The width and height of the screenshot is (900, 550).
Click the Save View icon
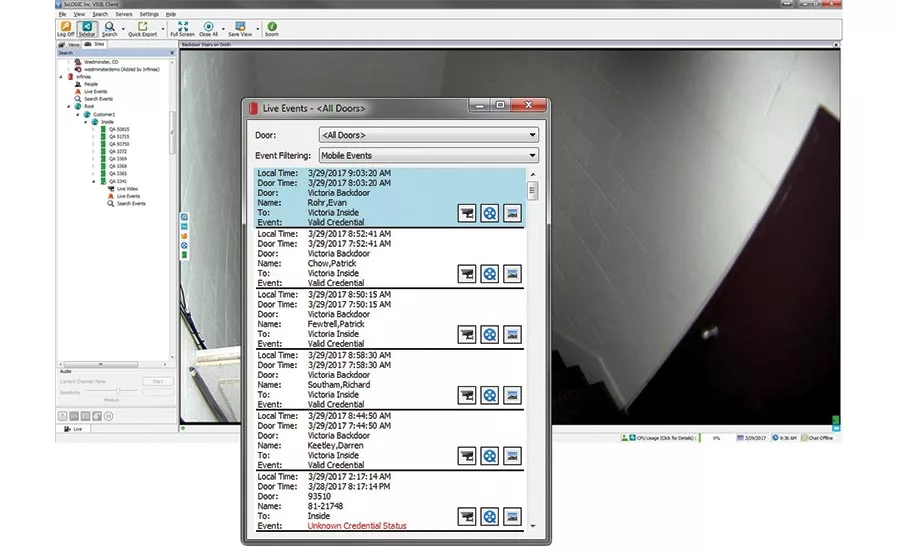(239, 28)
